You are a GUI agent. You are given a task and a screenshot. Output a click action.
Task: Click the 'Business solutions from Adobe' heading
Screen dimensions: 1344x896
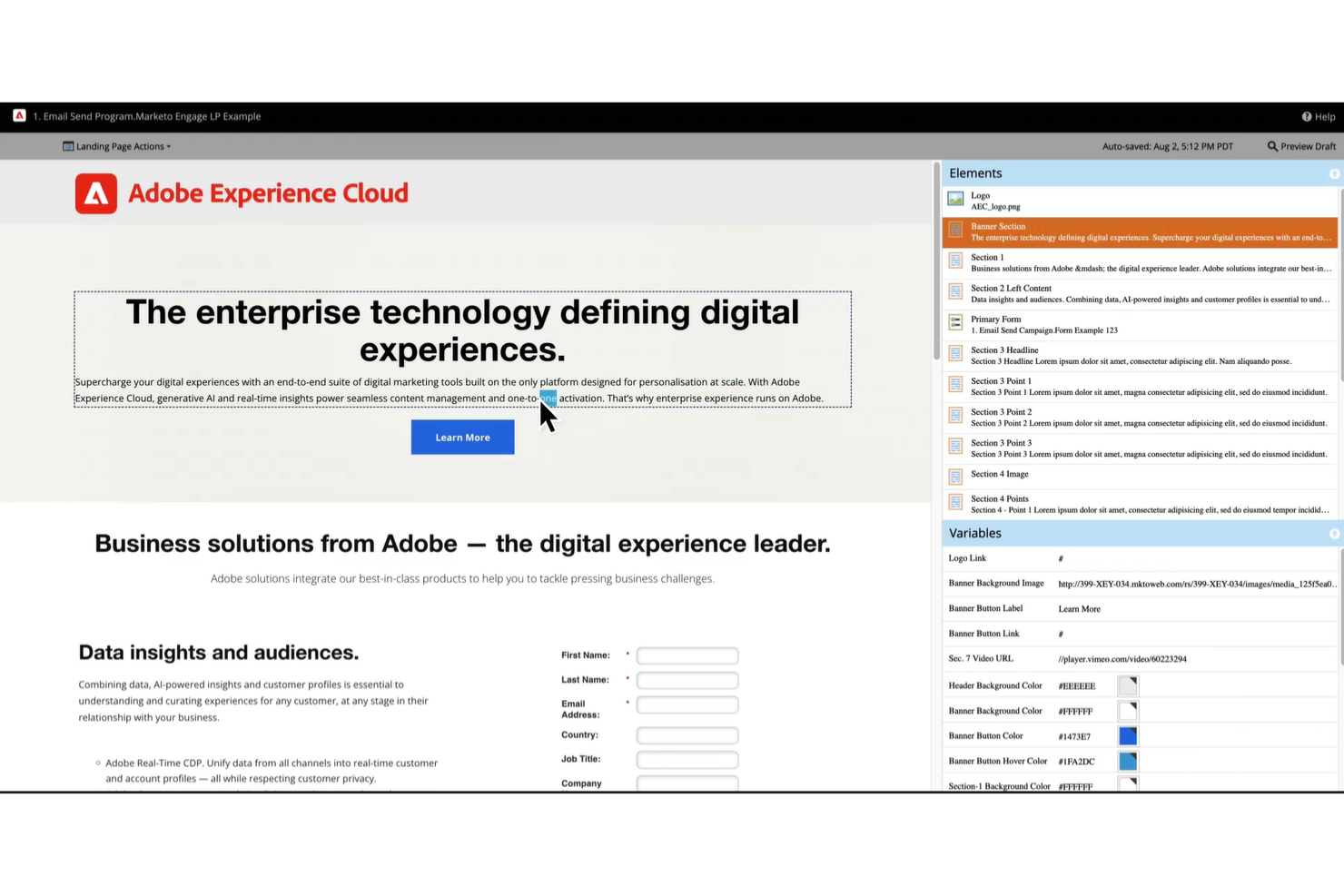tap(462, 544)
